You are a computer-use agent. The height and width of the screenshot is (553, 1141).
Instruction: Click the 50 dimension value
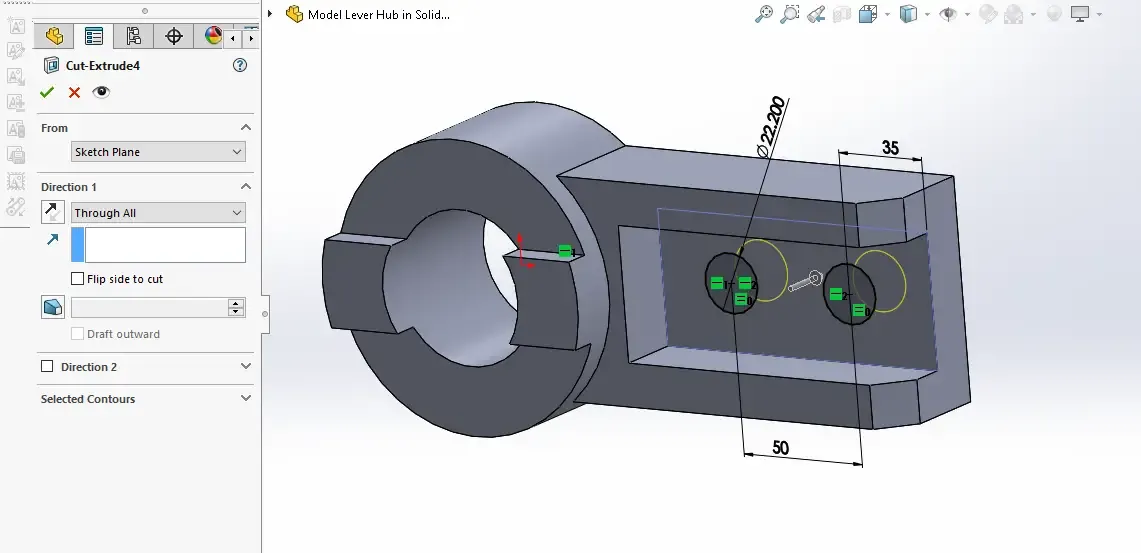point(780,447)
